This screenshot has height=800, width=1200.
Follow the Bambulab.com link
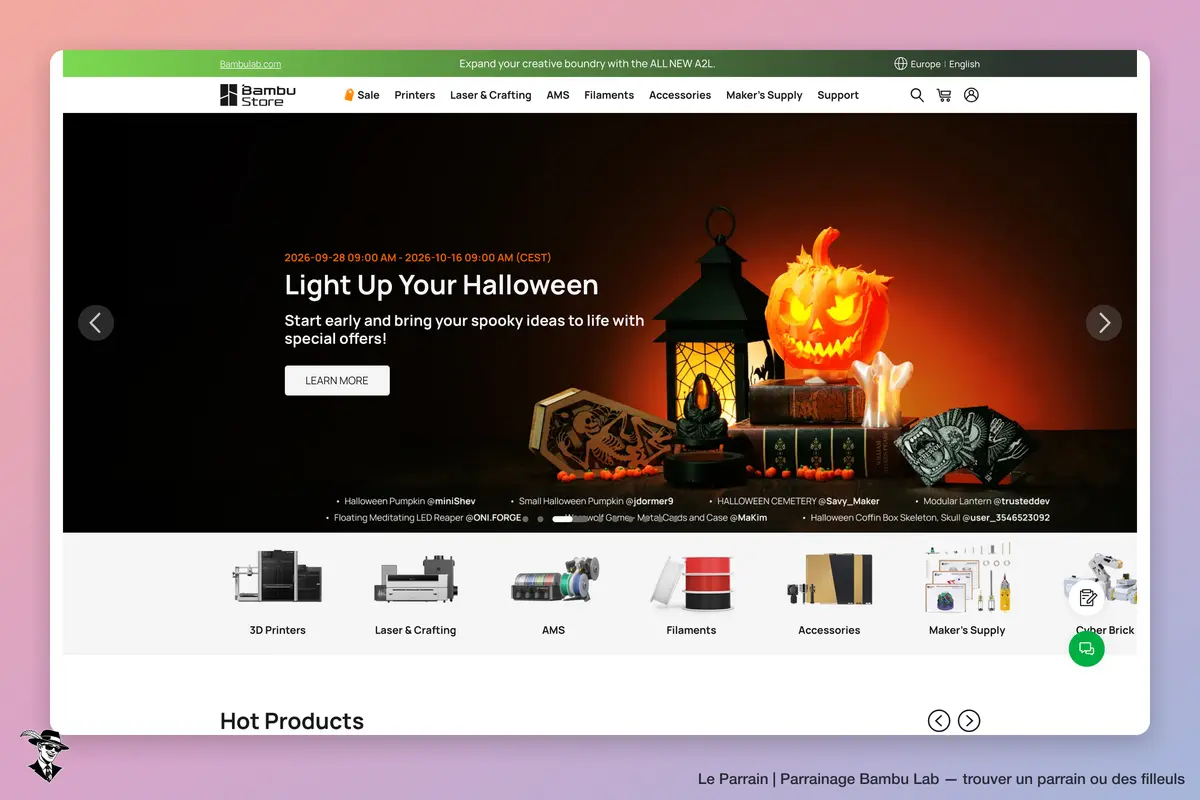(250, 64)
